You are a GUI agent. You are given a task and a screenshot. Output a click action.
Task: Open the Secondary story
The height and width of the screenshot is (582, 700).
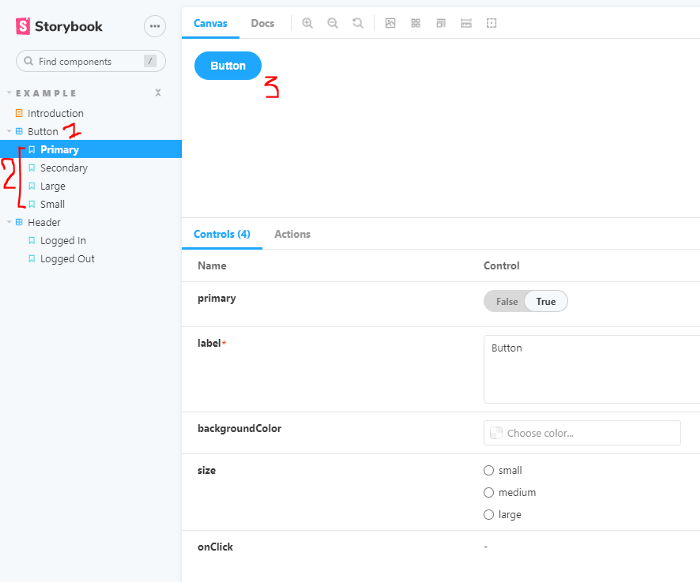click(x=63, y=168)
